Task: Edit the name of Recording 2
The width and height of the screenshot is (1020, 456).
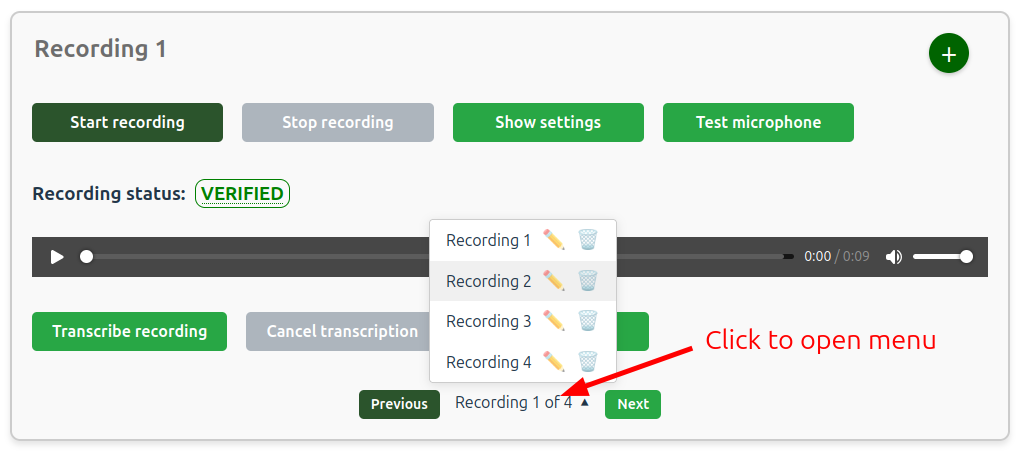Action: [553, 281]
